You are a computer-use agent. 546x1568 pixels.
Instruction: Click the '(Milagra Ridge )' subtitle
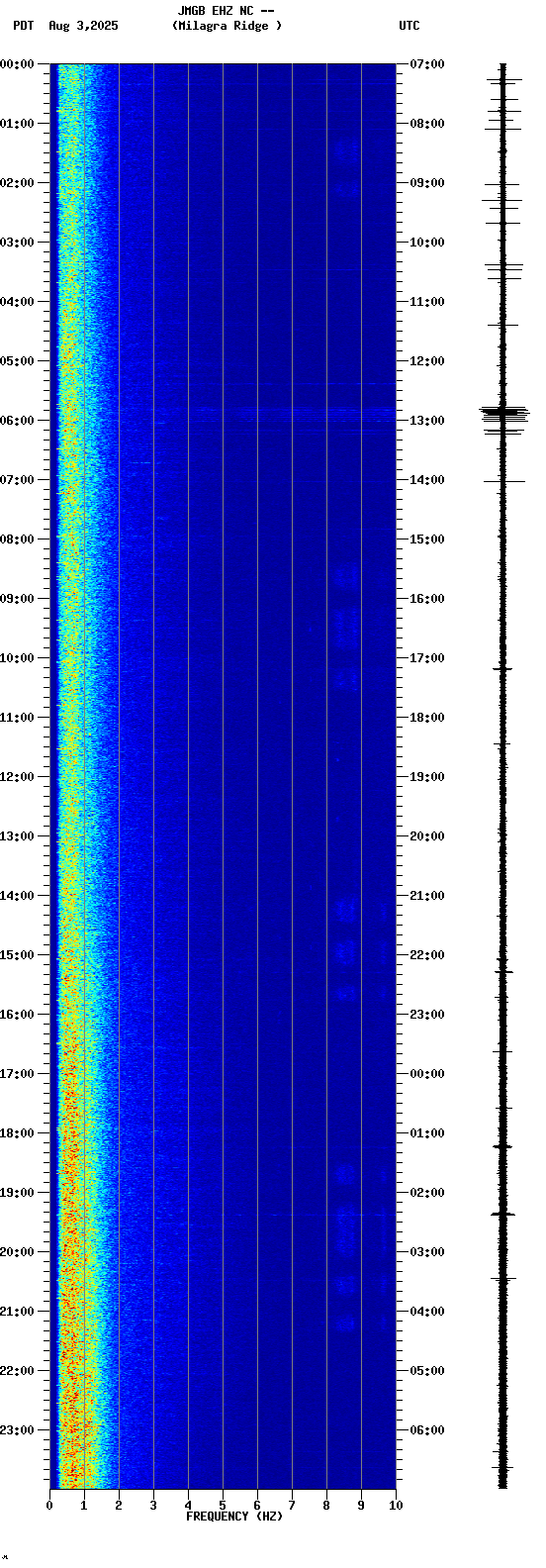(227, 26)
